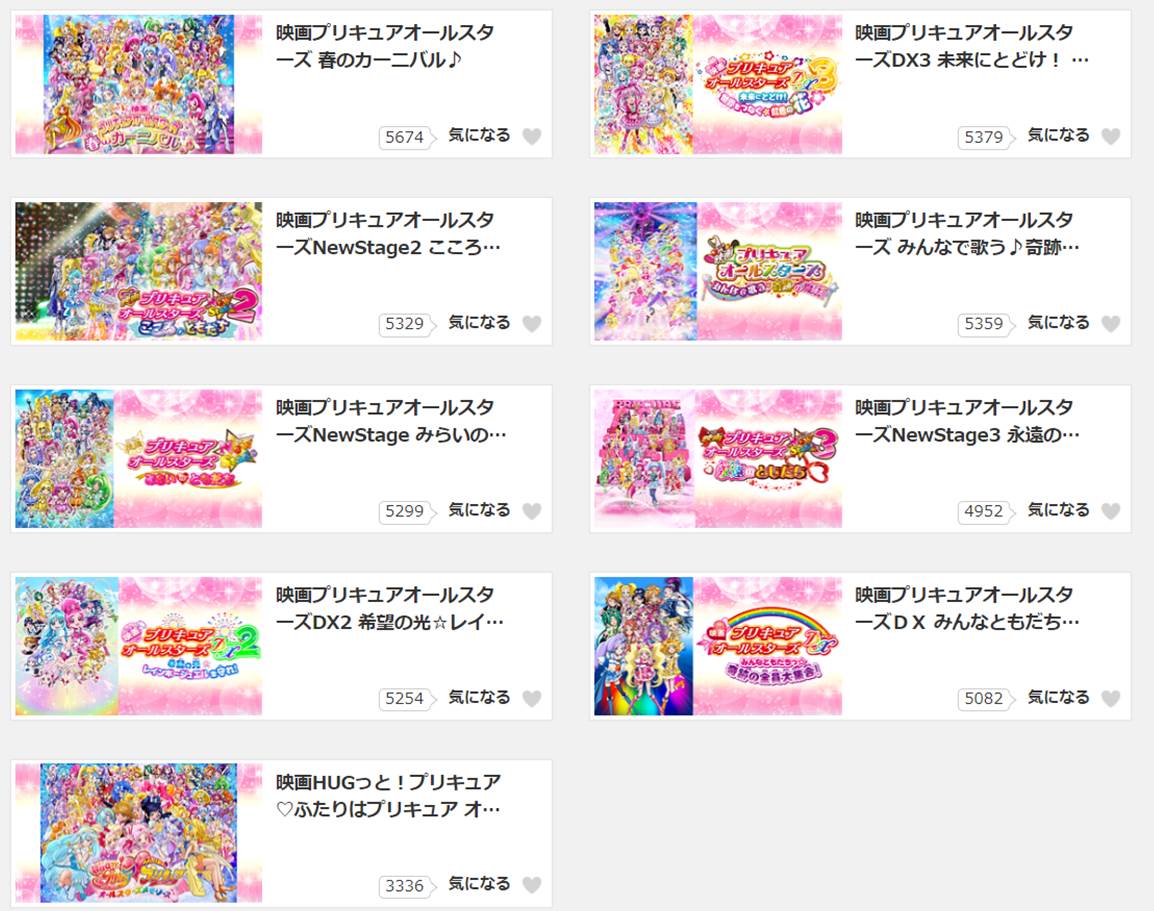The height and width of the screenshot is (911, 1154).
Task: Click heart icon for DX3 未来にとどけ movie
Action: [x=1111, y=136]
